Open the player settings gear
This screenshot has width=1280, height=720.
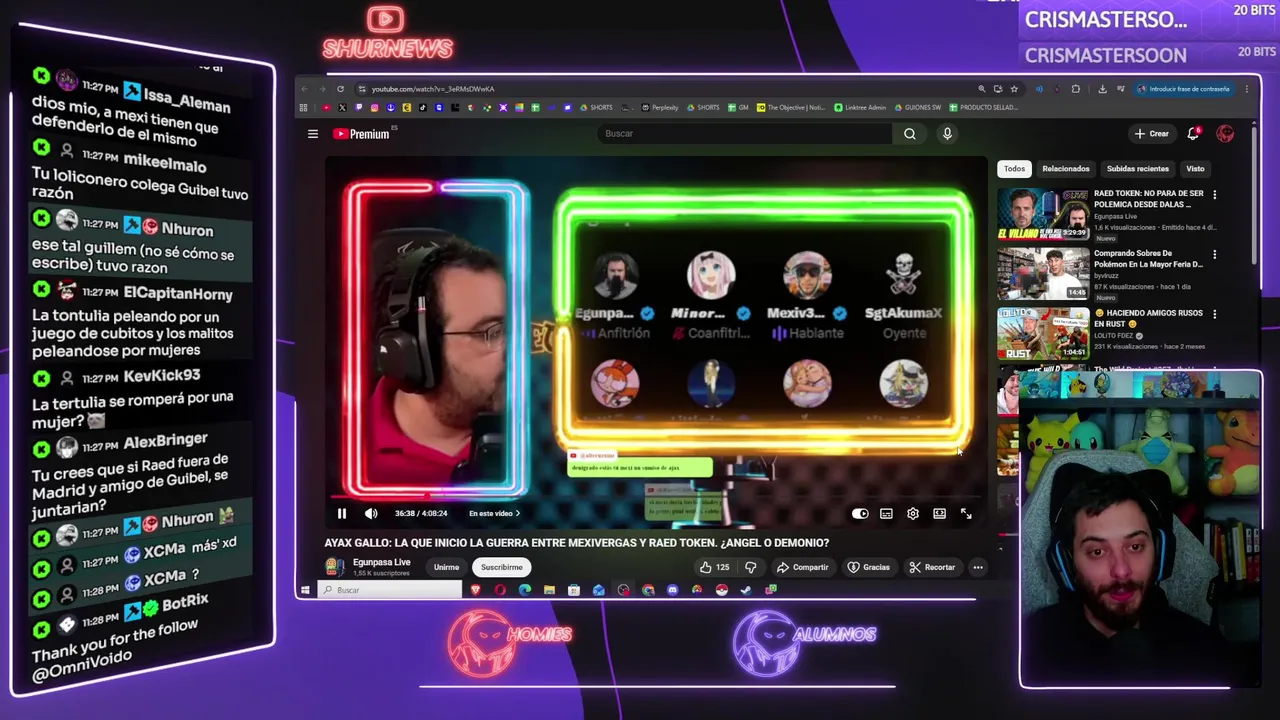tap(913, 513)
